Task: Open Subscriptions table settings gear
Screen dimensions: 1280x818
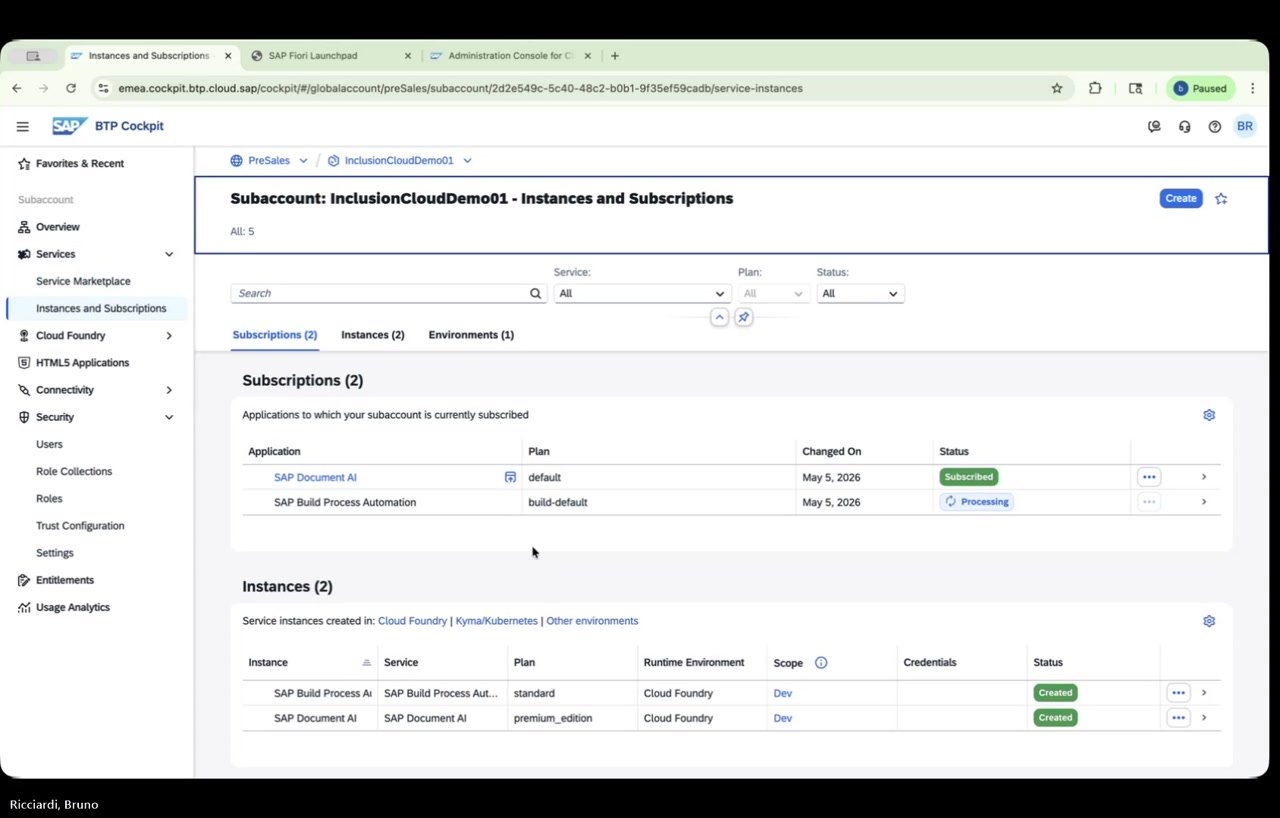Action: click(x=1209, y=415)
